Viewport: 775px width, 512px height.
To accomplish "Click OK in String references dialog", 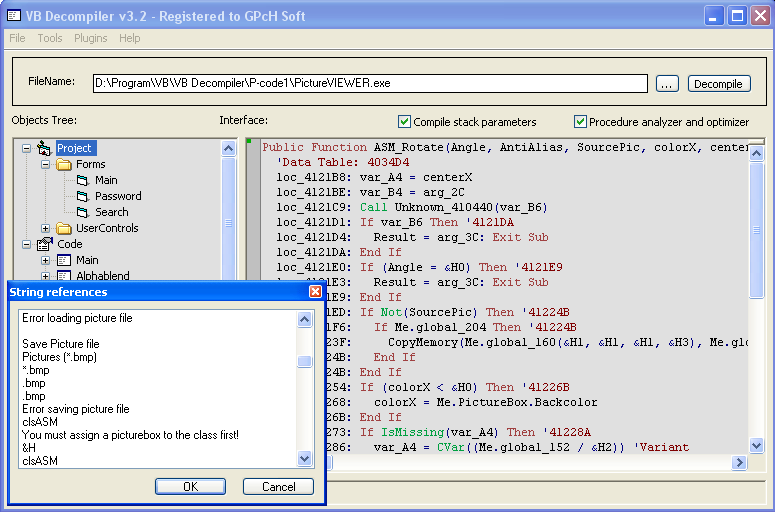I will [x=190, y=486].
